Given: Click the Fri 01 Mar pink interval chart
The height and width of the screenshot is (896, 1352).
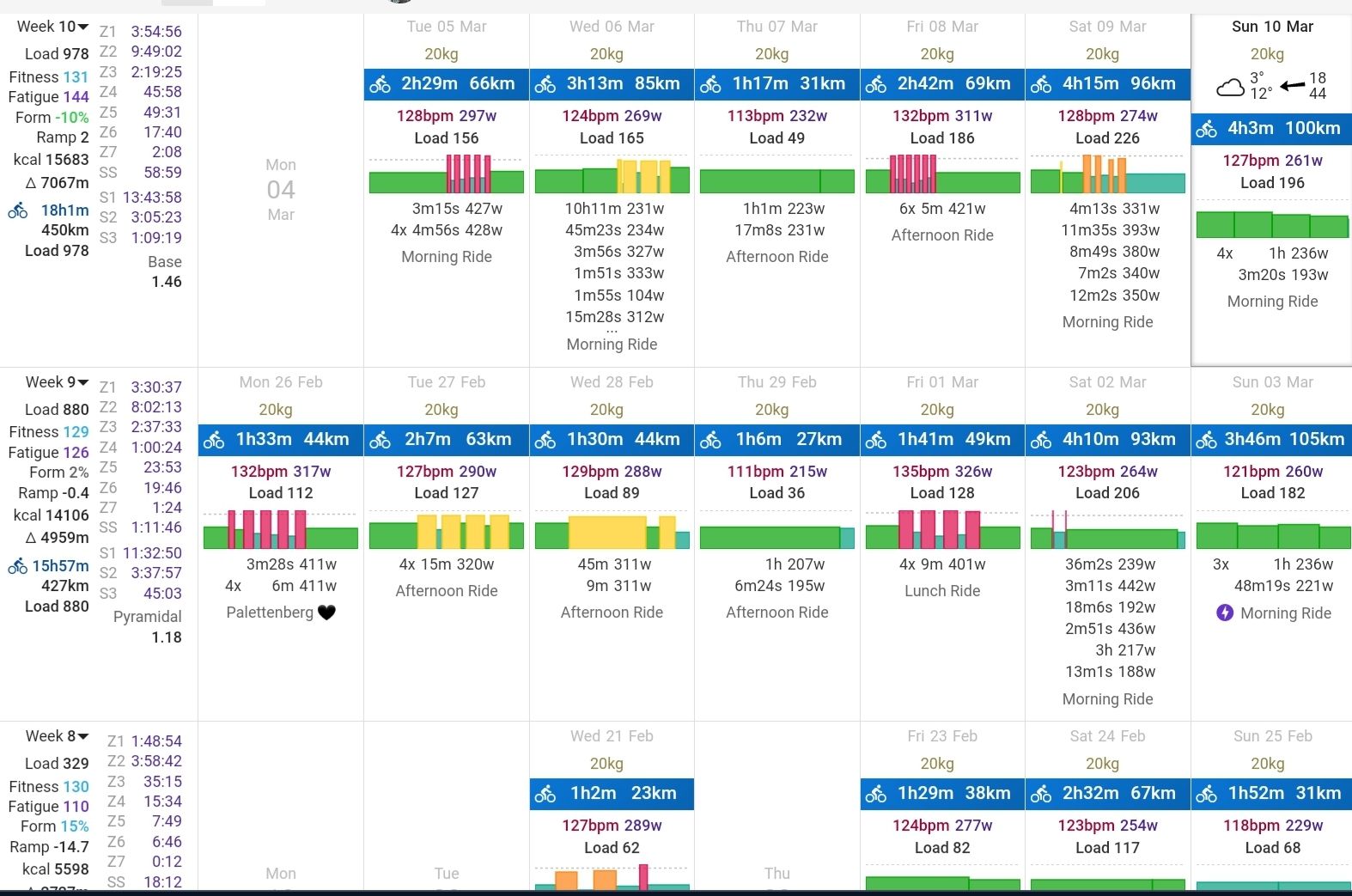Looking at the screenshot, I should click(x=942, y=530).
